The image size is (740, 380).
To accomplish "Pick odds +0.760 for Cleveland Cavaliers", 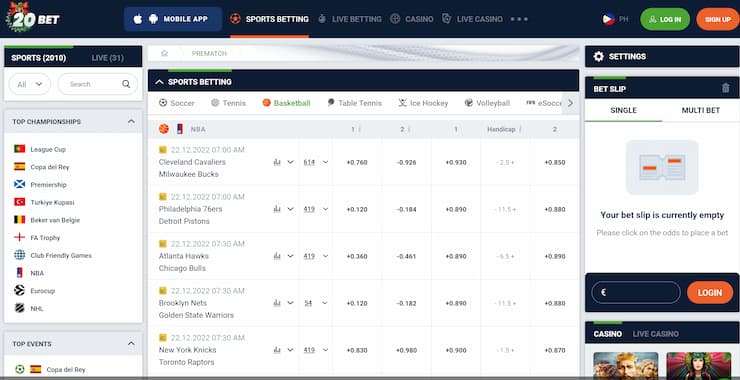I will 357,162.
